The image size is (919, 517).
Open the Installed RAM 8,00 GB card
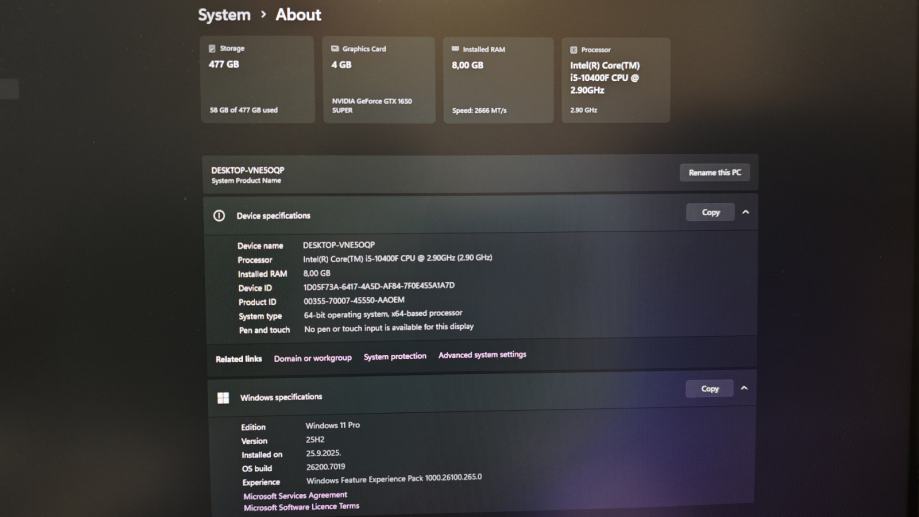(x=498, y=81)
